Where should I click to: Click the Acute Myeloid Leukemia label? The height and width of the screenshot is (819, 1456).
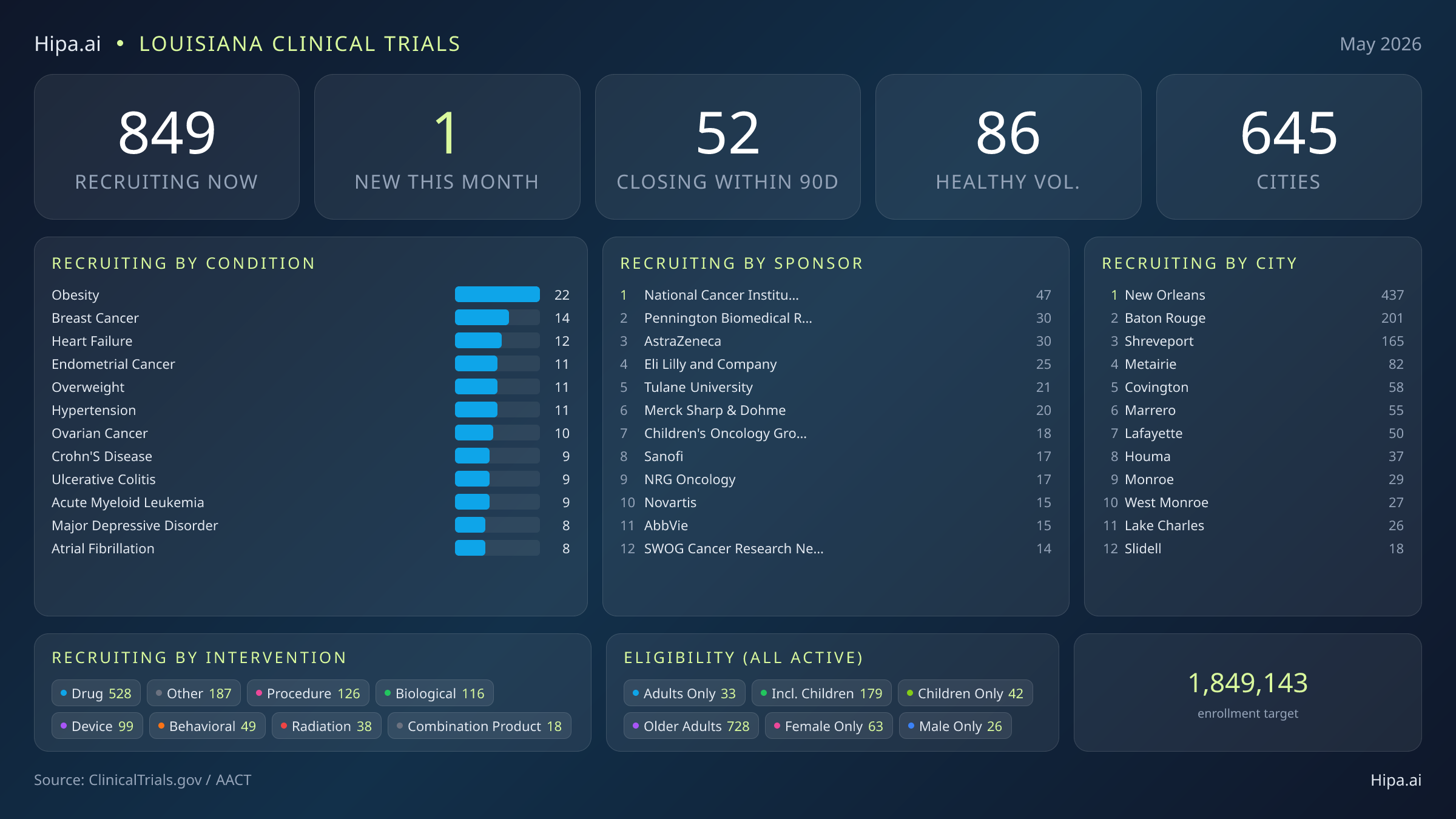pyautogui.click(x=127, y=502)
